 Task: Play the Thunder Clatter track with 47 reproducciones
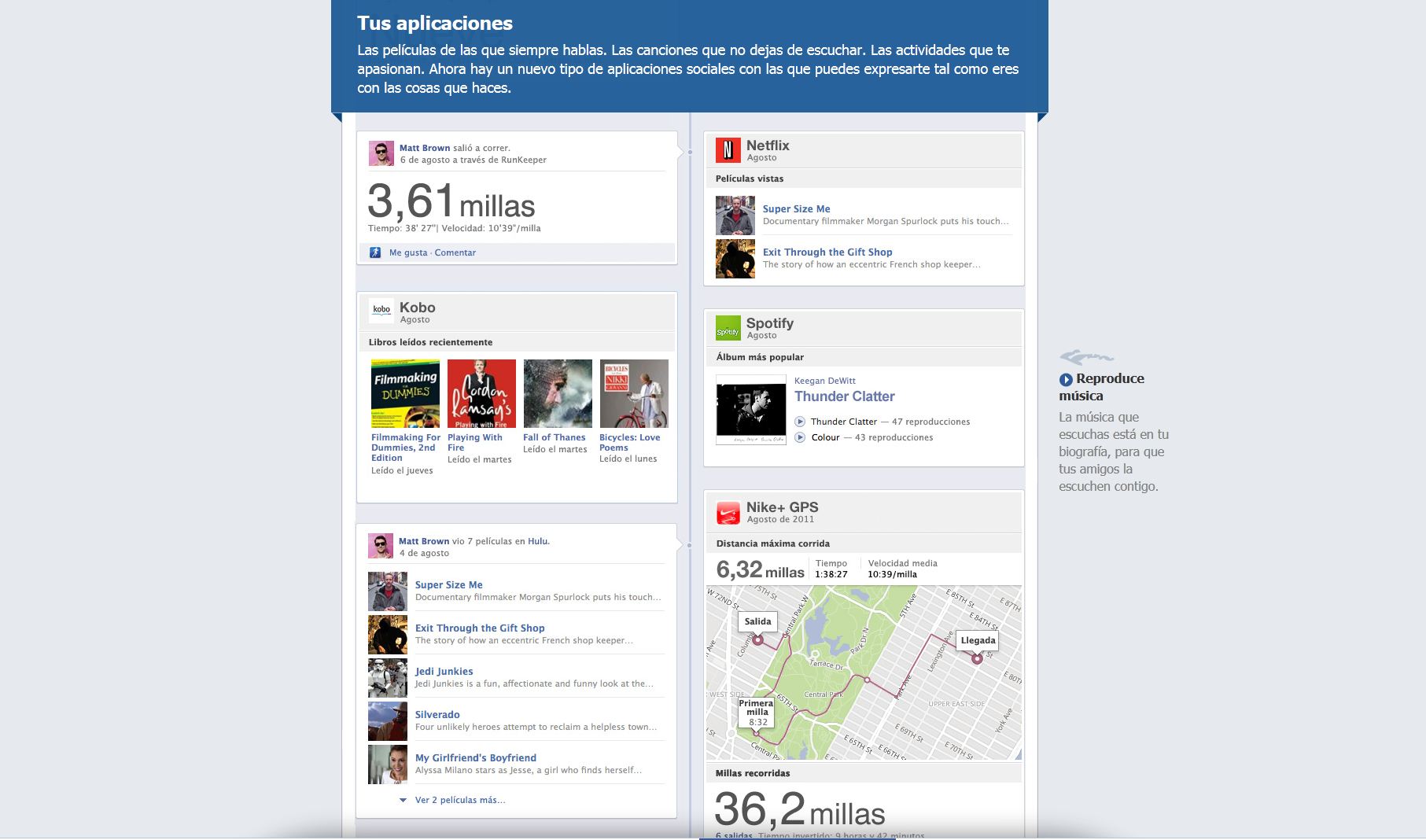[800, 422]
